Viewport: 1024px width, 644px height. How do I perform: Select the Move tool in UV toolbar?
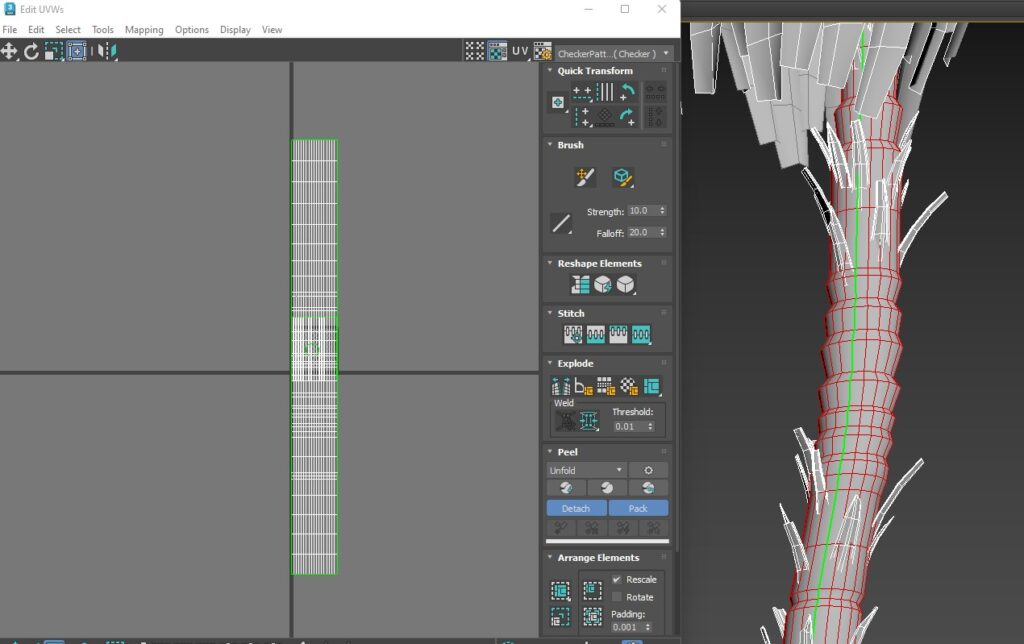pyautogui.click(x=9, y=51)
